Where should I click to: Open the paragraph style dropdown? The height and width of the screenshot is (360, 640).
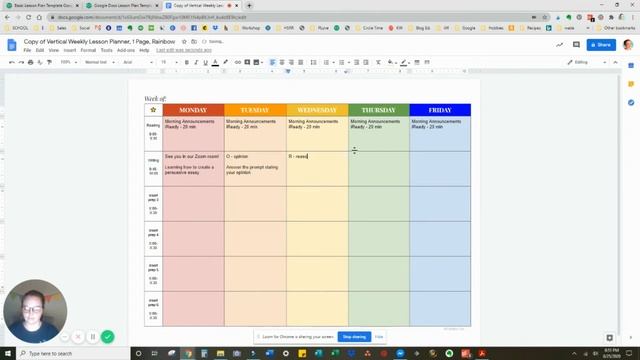point(100,62)
